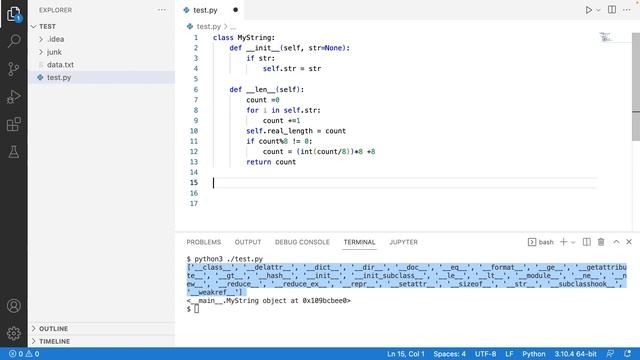Click 'def __len__(self):' line
Image resolution: width=640 pixels, height=360 pixels.
tap(267, 89)
